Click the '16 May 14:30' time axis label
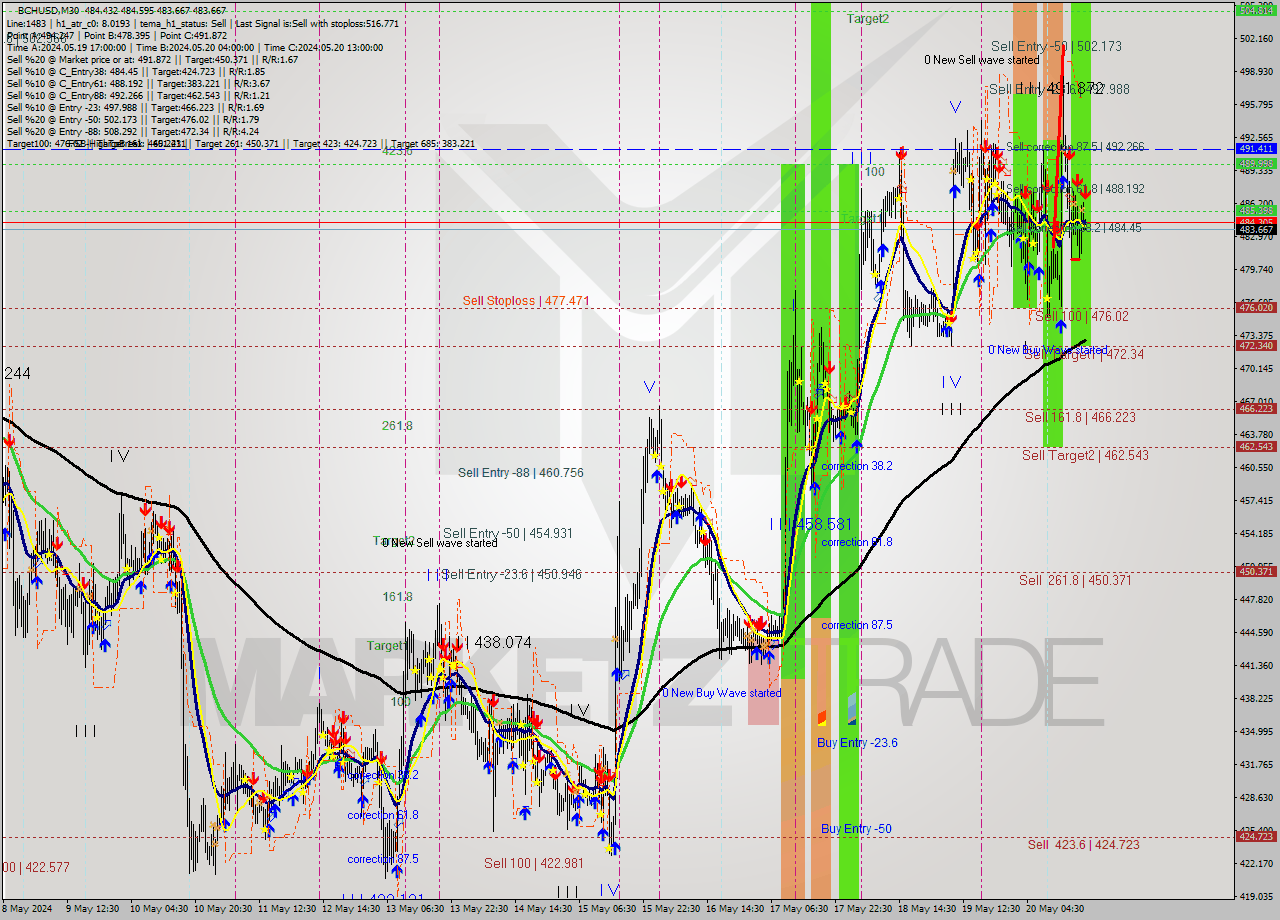Screen dimensions: 1280x920 736,909
